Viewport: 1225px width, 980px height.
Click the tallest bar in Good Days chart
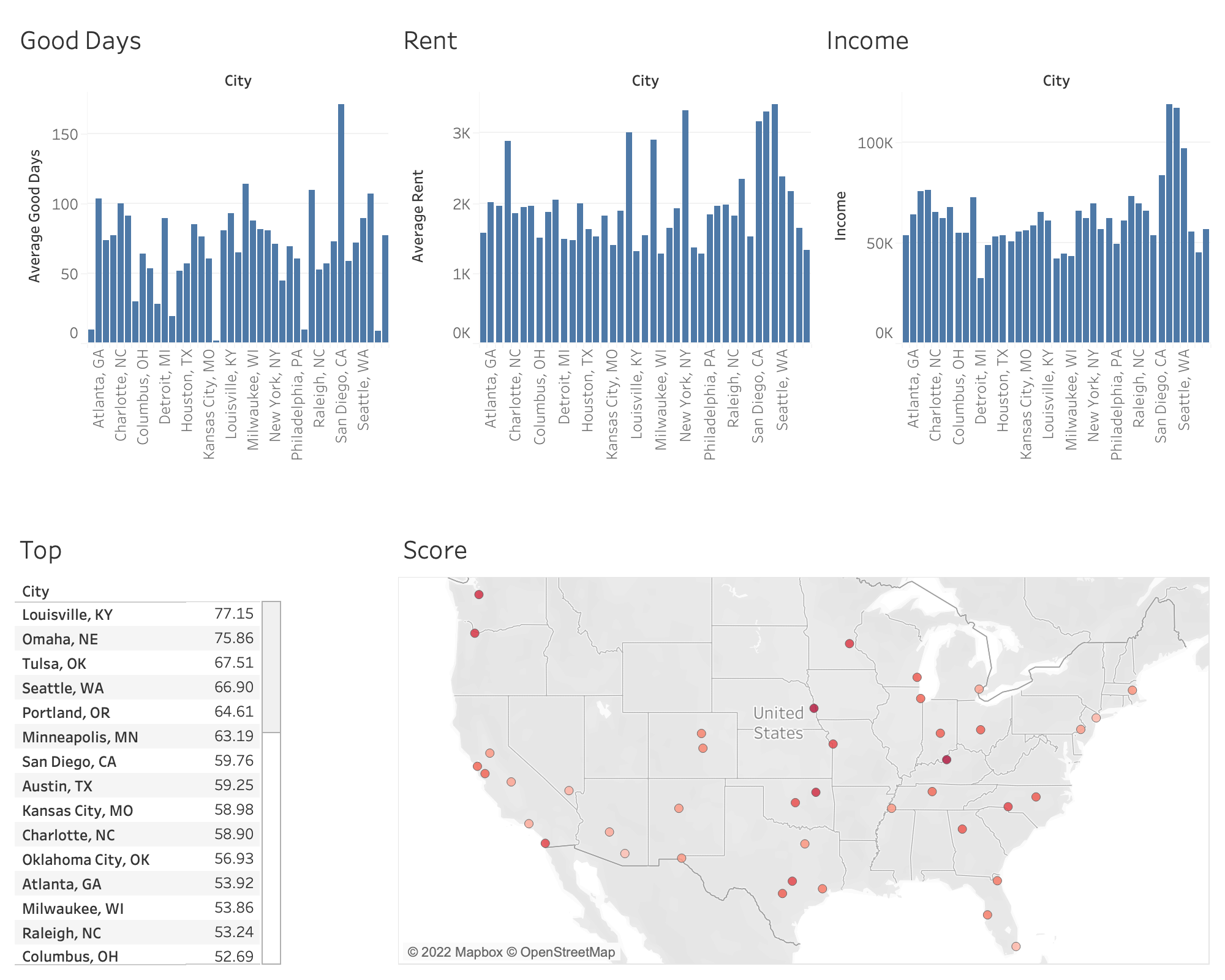[x=341, y=224]
